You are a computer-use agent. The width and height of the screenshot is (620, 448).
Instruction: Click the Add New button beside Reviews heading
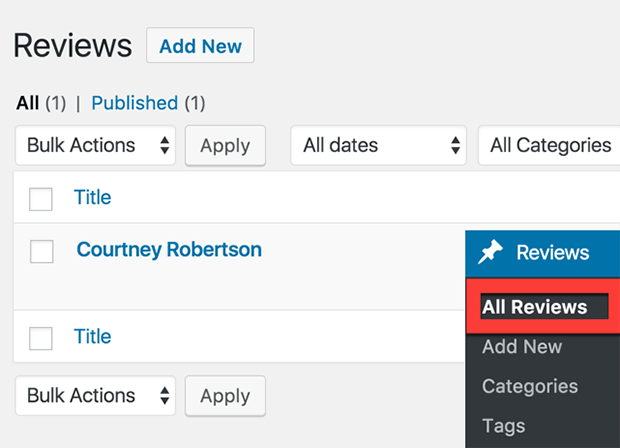coord(200,45)
